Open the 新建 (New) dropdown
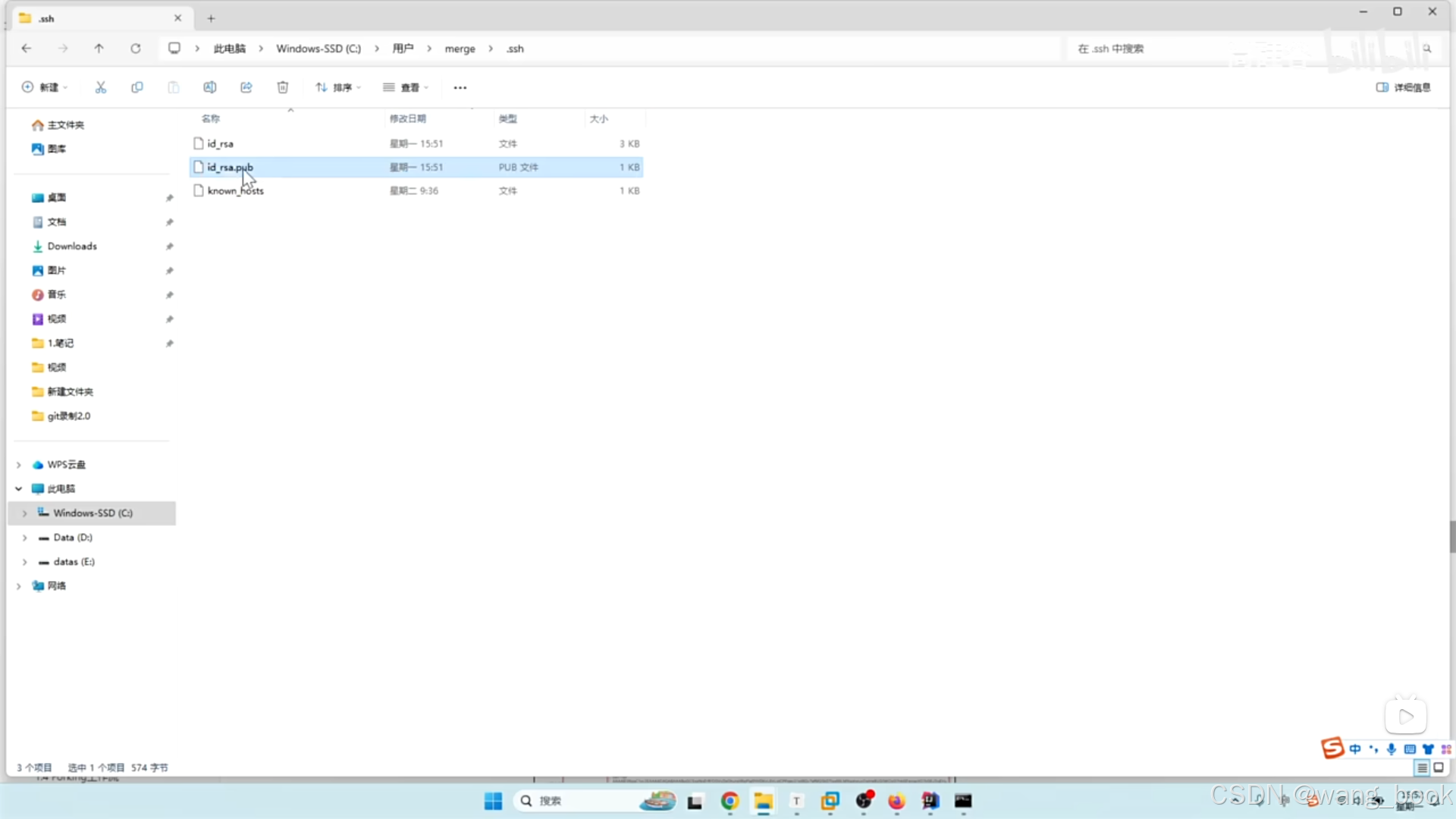This screenshot has width=1456, height=819. (45, 87)
